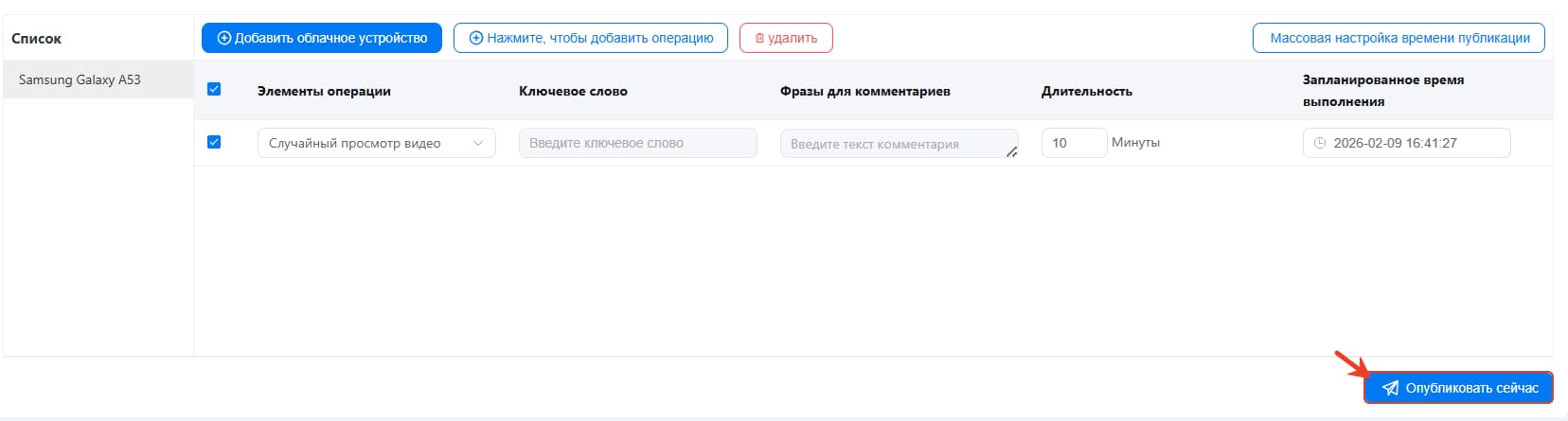Click the Введите текст комментария textarea
The width and height of the screenshot is (1568, 421).
pyautogui.click(x=900, y=144)
